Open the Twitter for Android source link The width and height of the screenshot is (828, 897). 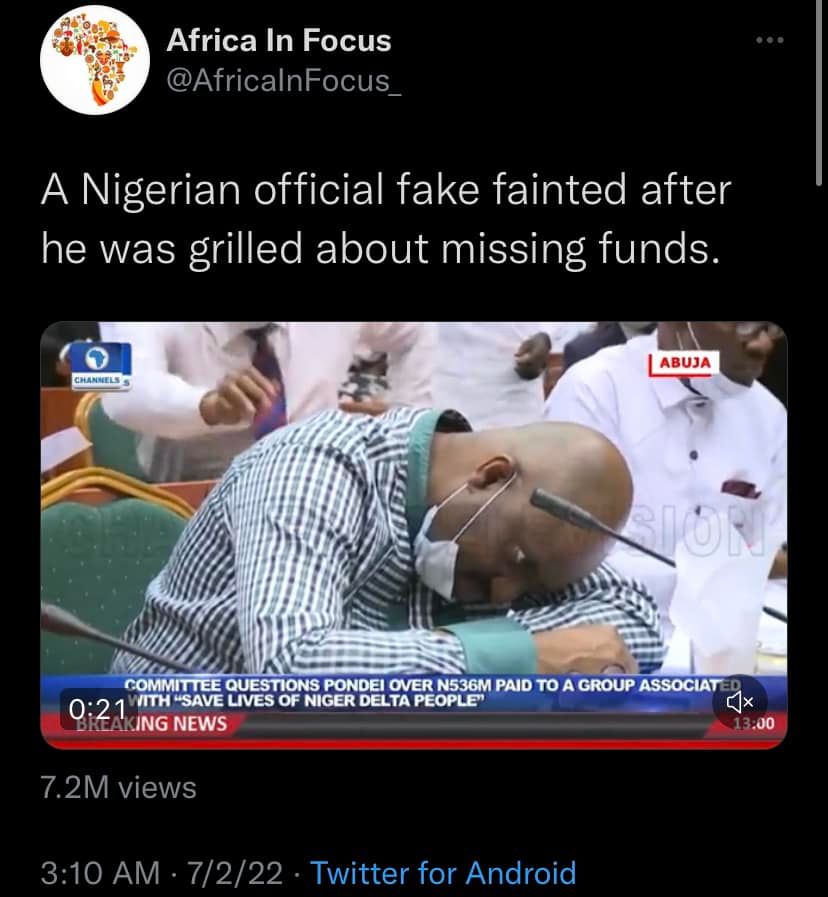click(x=443, y=872)
